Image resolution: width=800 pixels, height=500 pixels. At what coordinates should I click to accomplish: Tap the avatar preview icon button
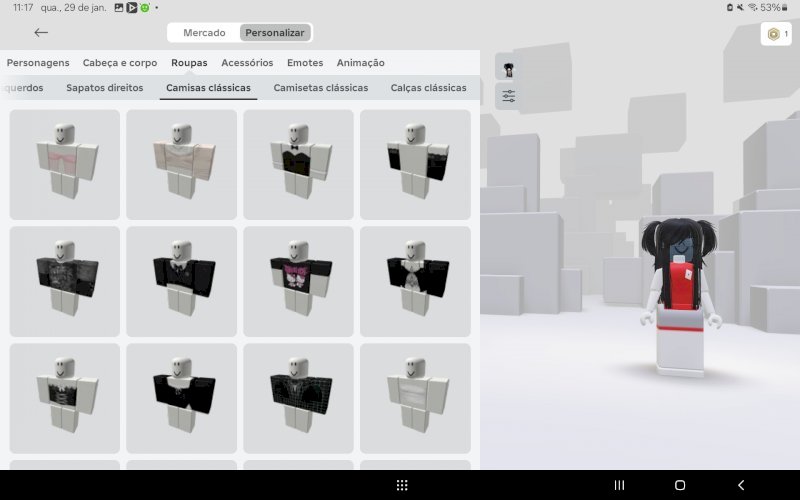pyautogui.click(x=508, y=69)
